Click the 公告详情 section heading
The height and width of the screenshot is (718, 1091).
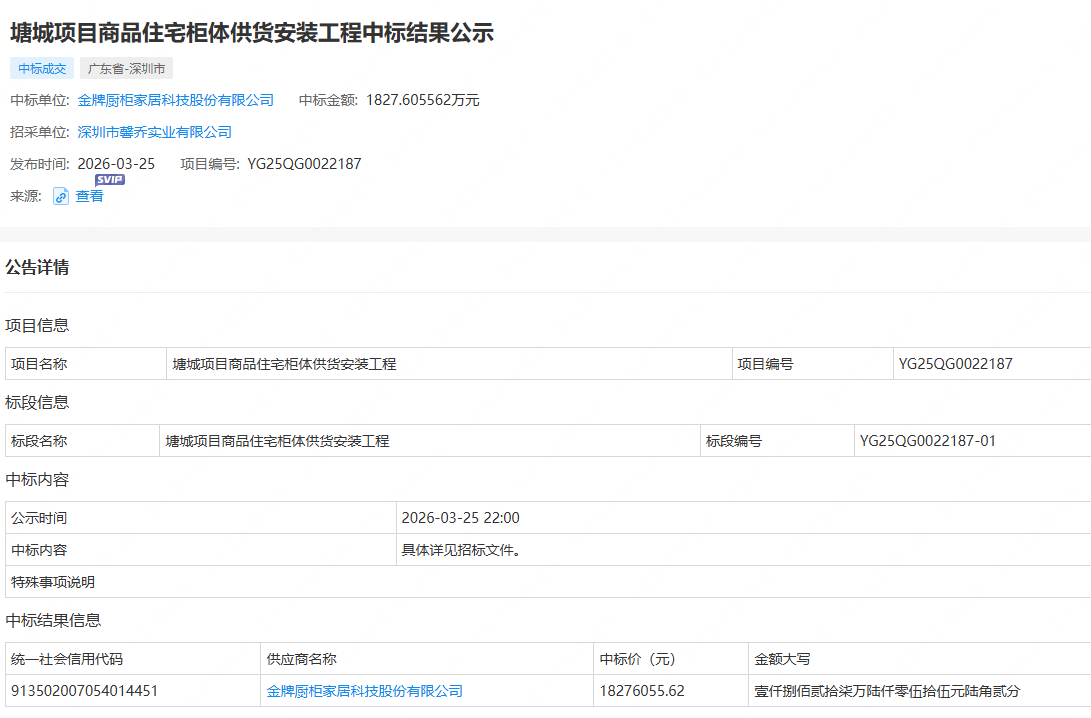coord(37,268)
